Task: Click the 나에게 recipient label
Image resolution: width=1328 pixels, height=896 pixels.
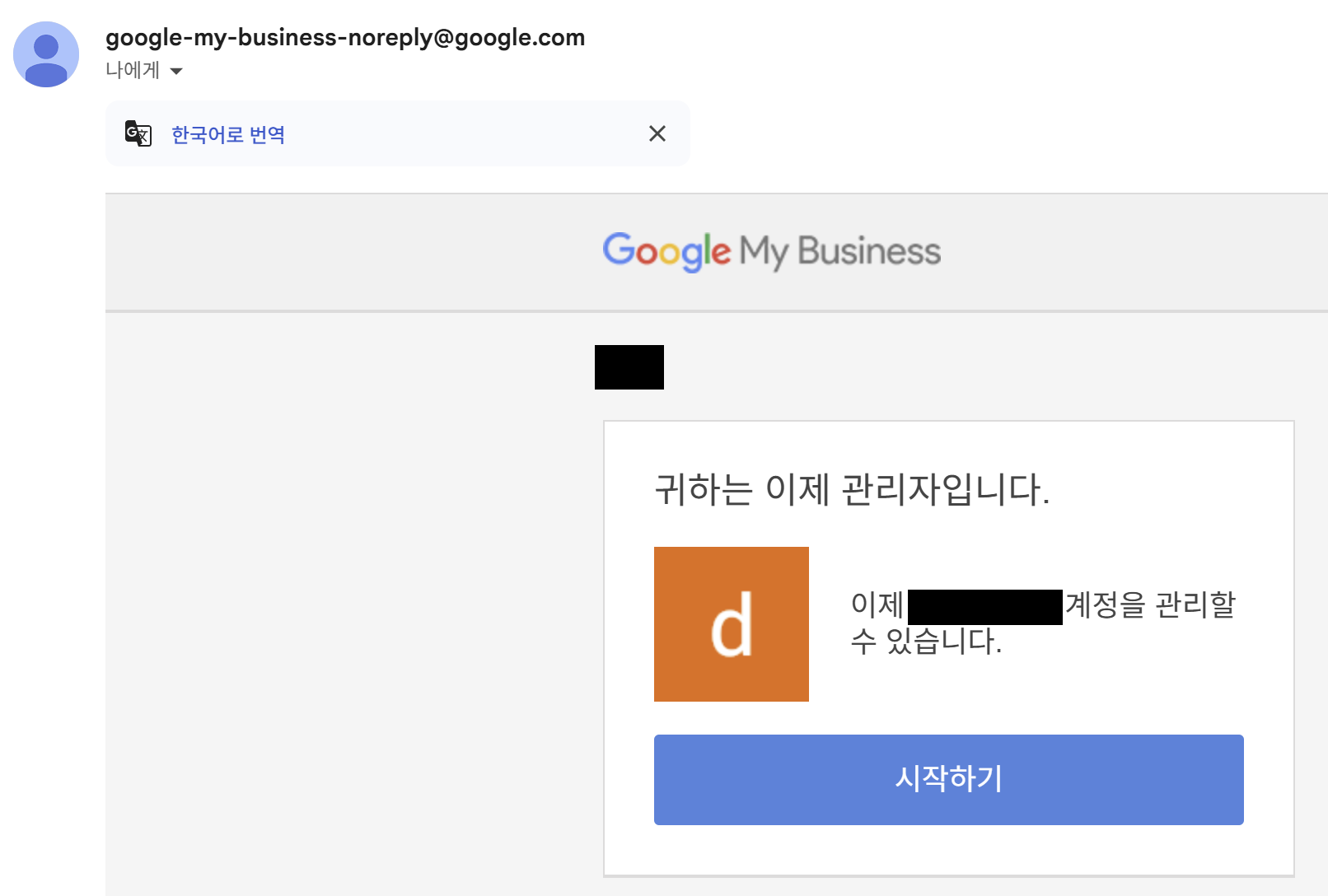Action: [133, 70]
